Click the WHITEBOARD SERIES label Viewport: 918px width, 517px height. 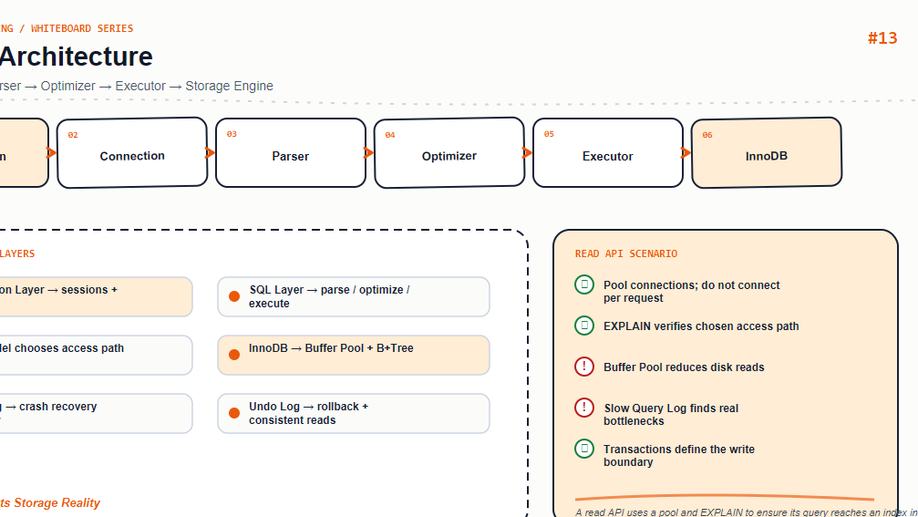click(82, 28)
